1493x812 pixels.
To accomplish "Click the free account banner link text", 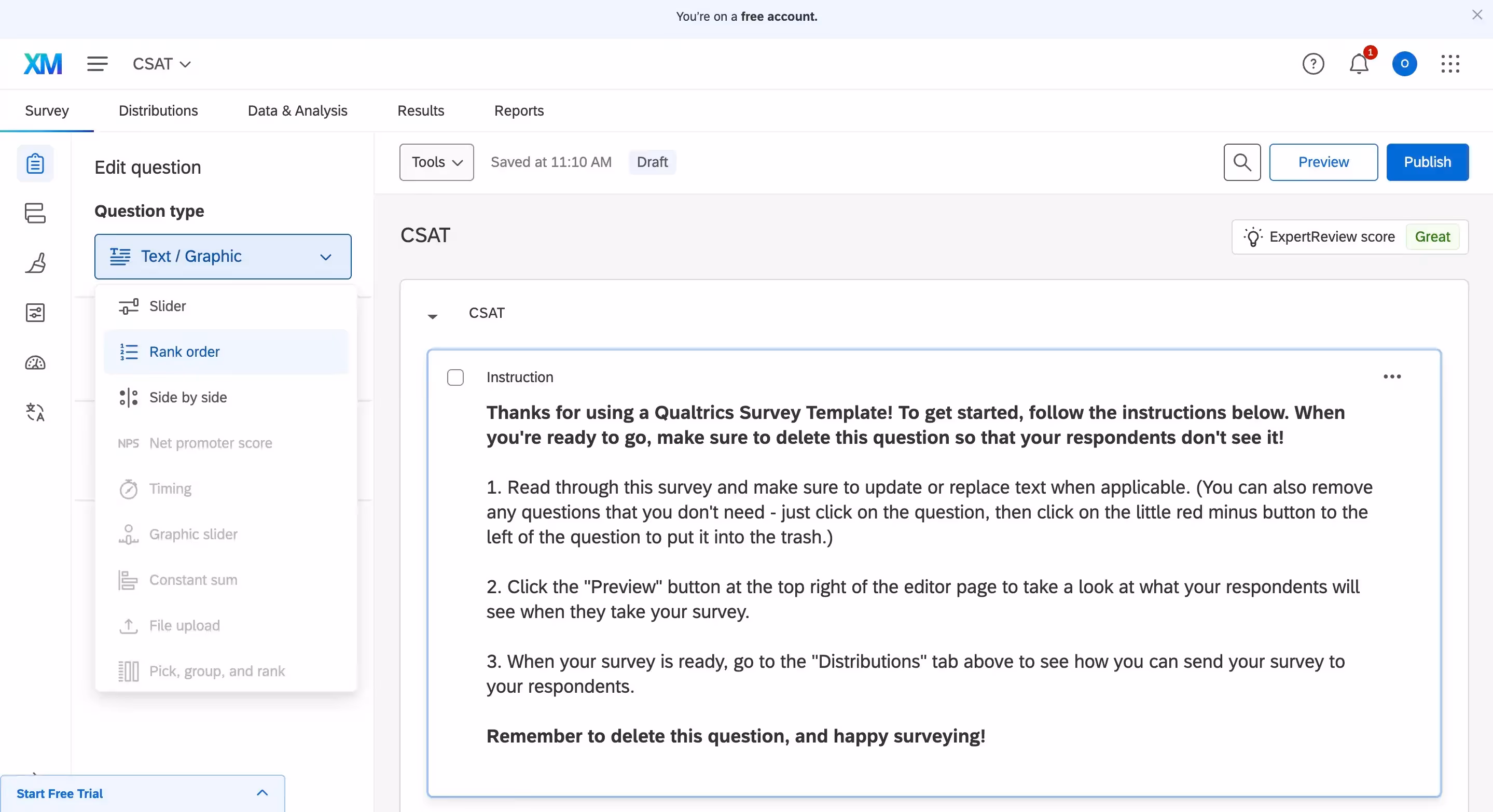I will [x=779, y=16].
